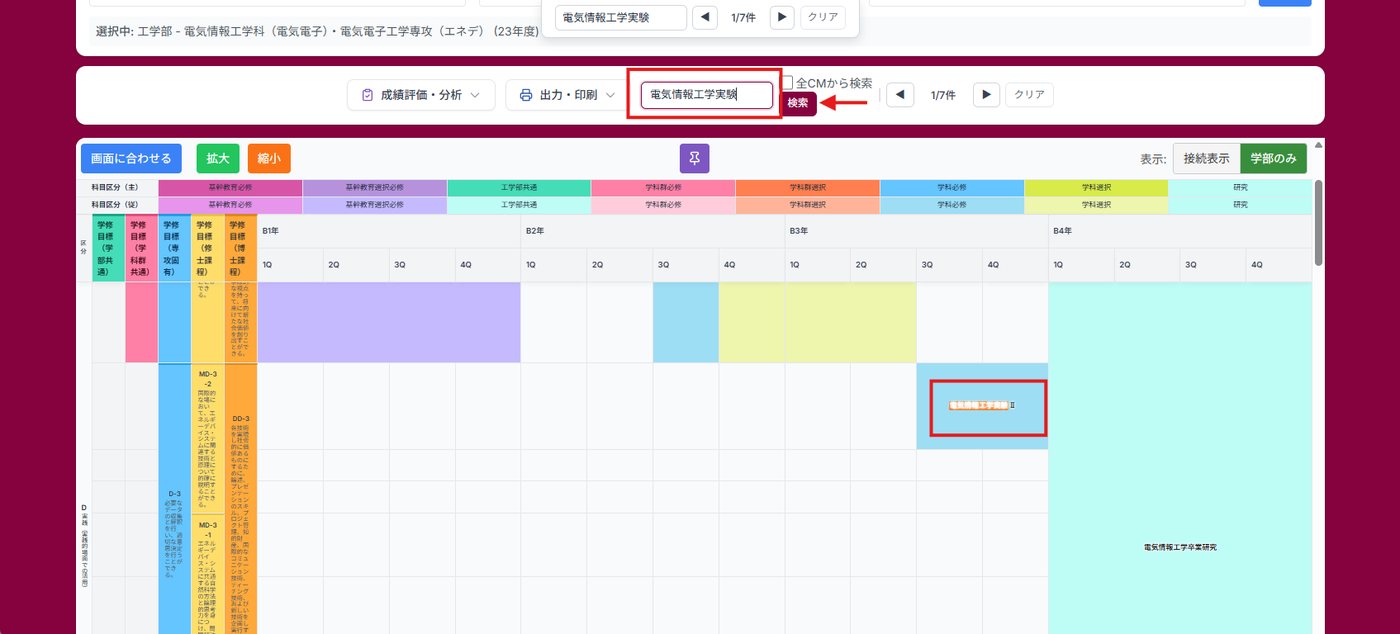Click the MD-3-2 learning goal cell

[207, 438]
